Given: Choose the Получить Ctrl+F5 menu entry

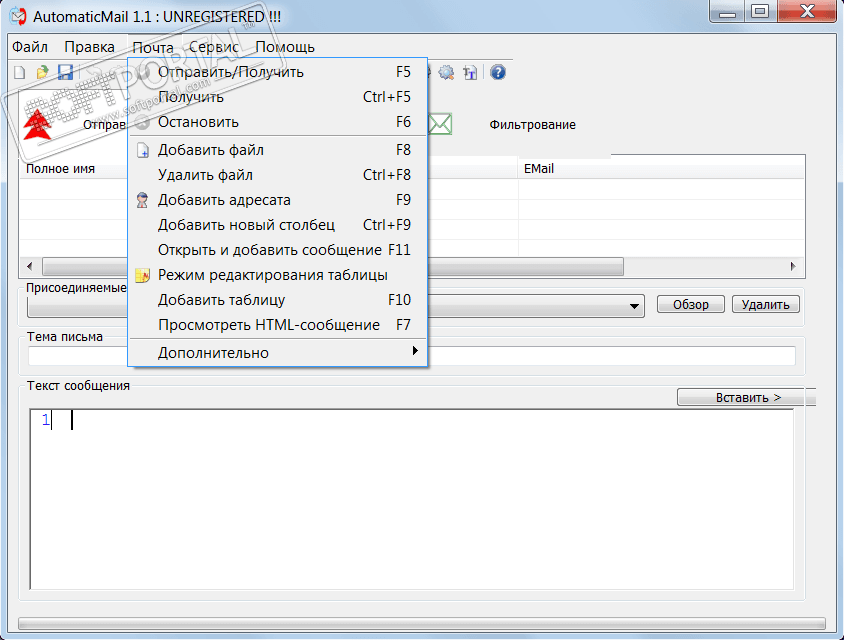Looking at the screenshot, I should [x=277, y=97].
